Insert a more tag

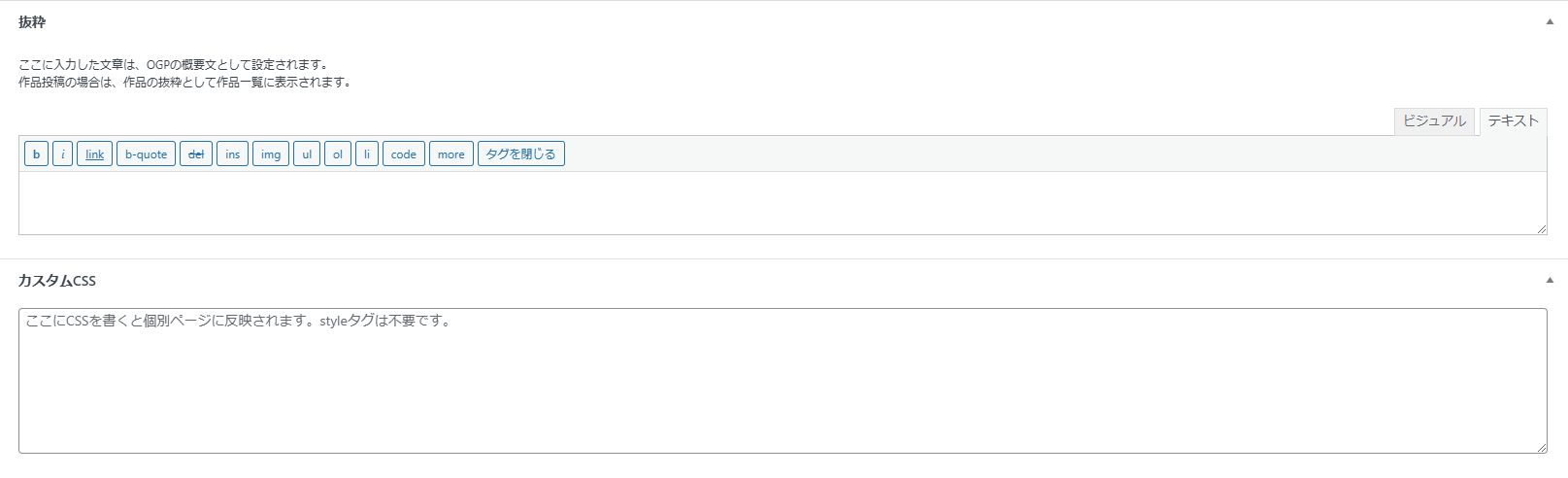click(451, 154)
